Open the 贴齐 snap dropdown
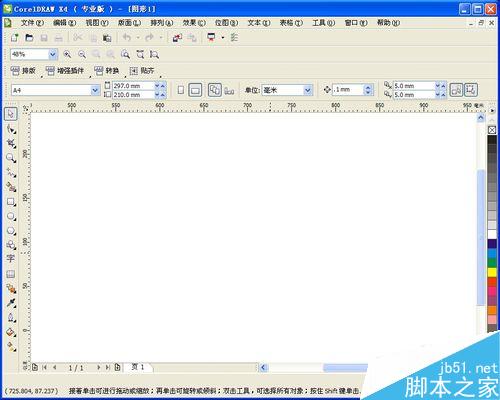This screenshot has height=400, width=500. 142,71
